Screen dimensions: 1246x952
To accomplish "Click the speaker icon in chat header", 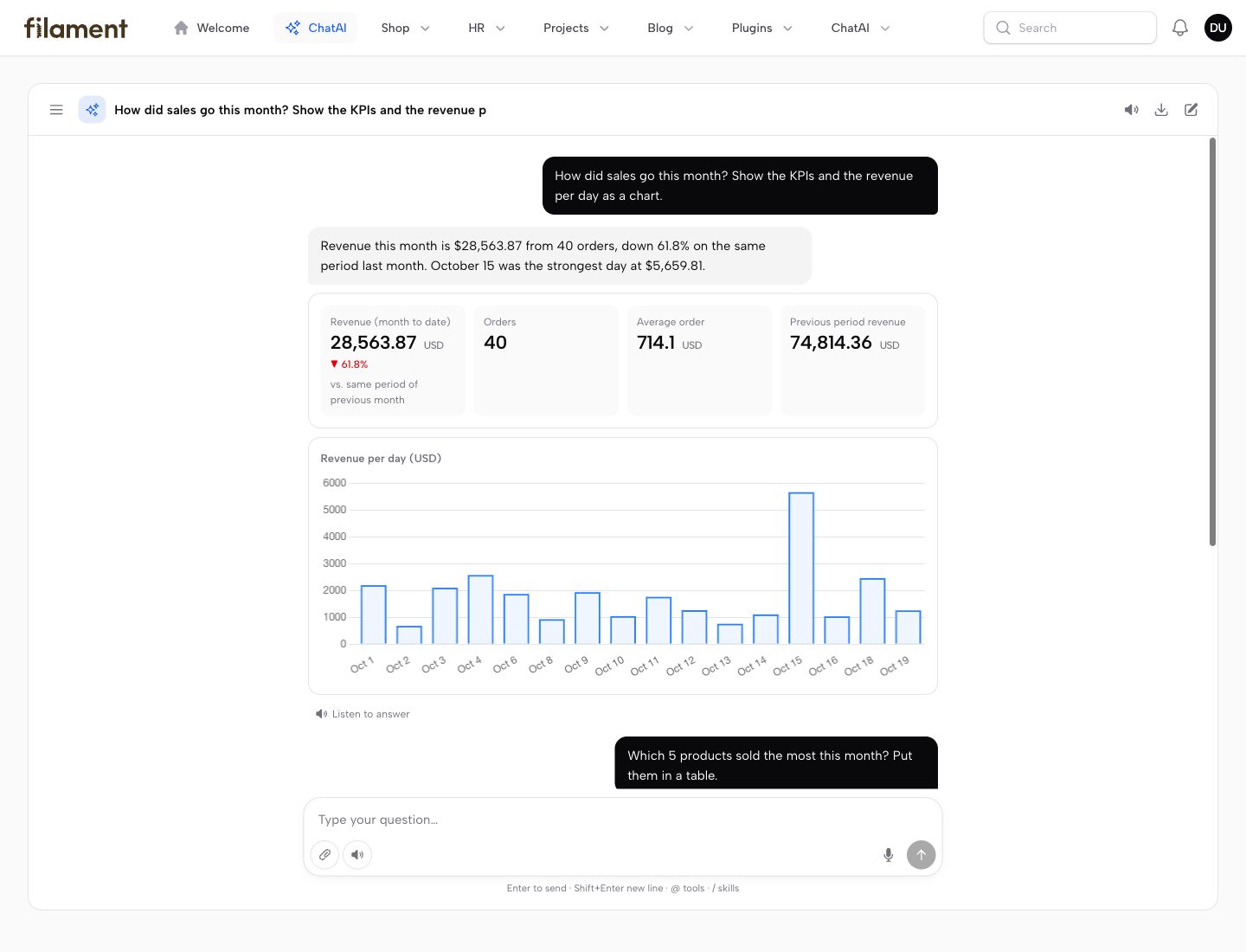I will point(1132,110).
